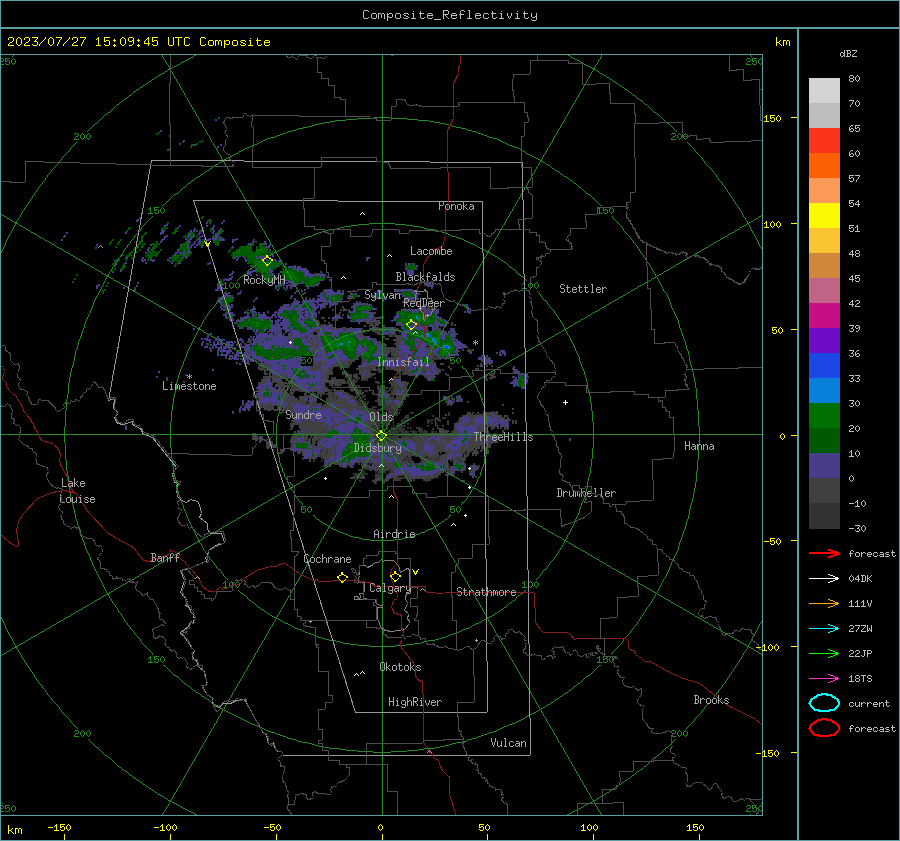Click the Blackfalds city label

pyautogui.click(x=425, y=277)
